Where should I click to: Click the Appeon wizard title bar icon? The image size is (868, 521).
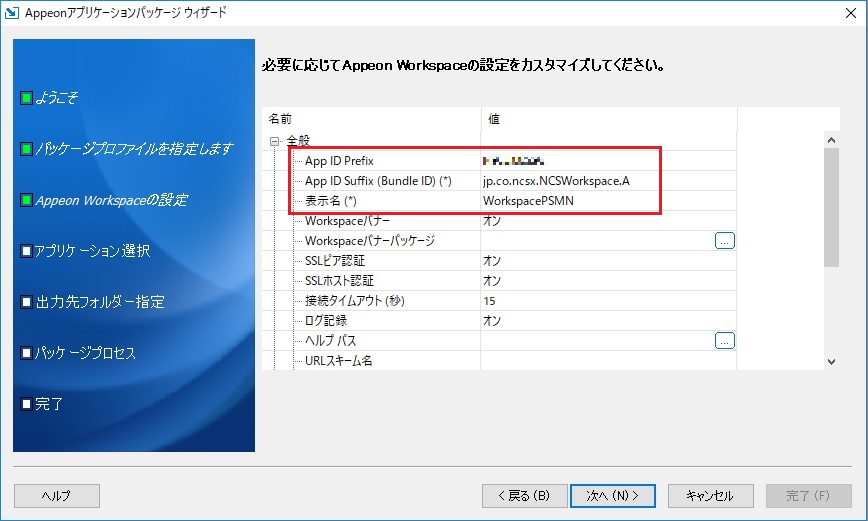click(x=11, y=13)
